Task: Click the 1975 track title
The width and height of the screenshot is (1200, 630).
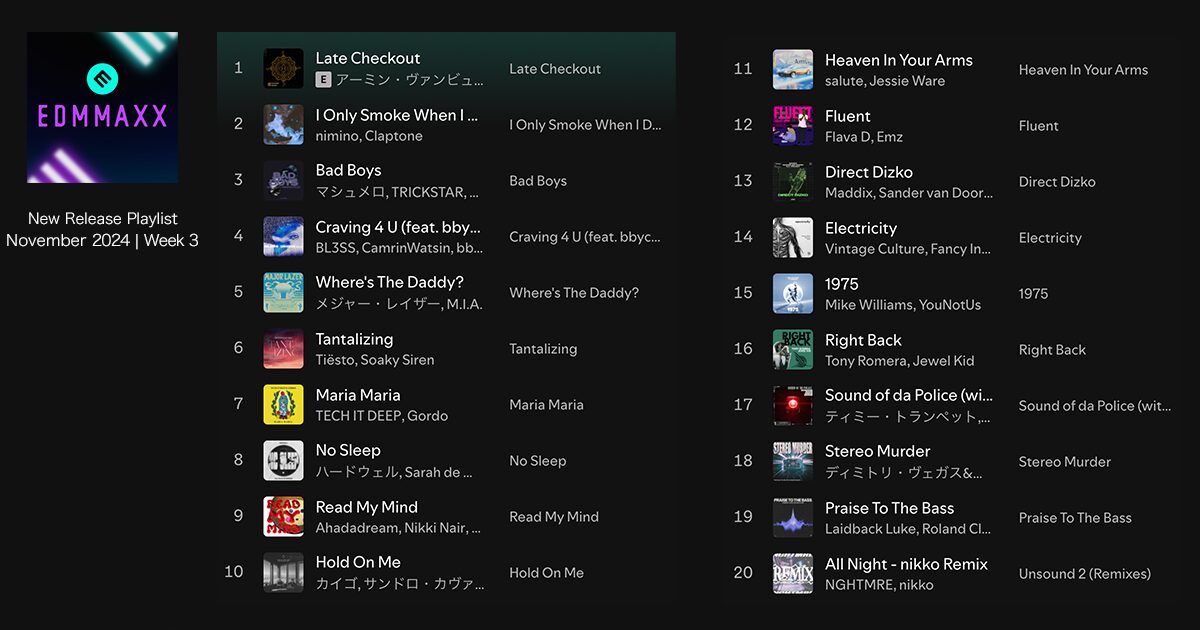Action: [x=842, y=284]
